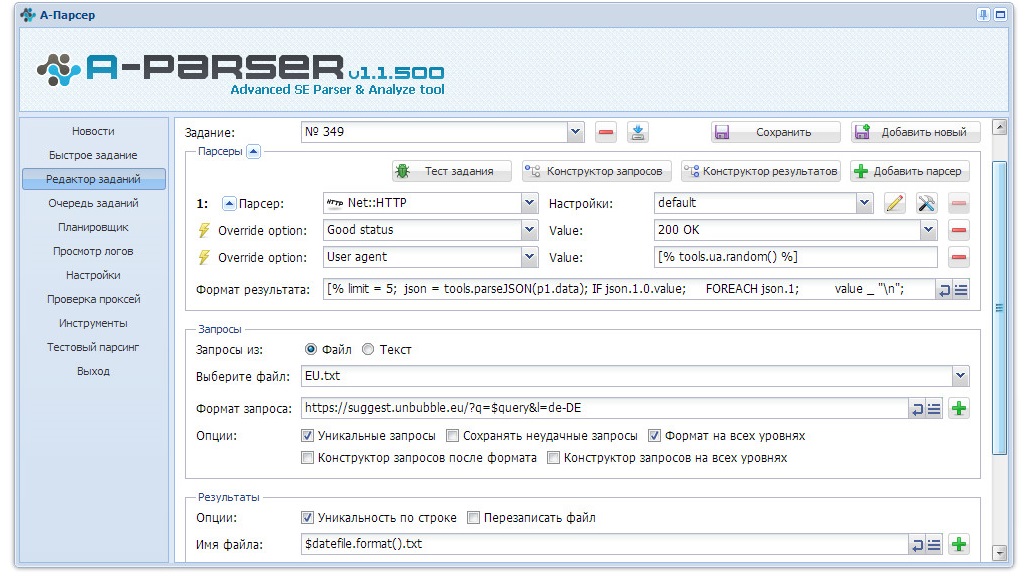Viewport: 1029px width, 579px height.
Task: Open Новости in sidebar
Action: click(93, 131)
